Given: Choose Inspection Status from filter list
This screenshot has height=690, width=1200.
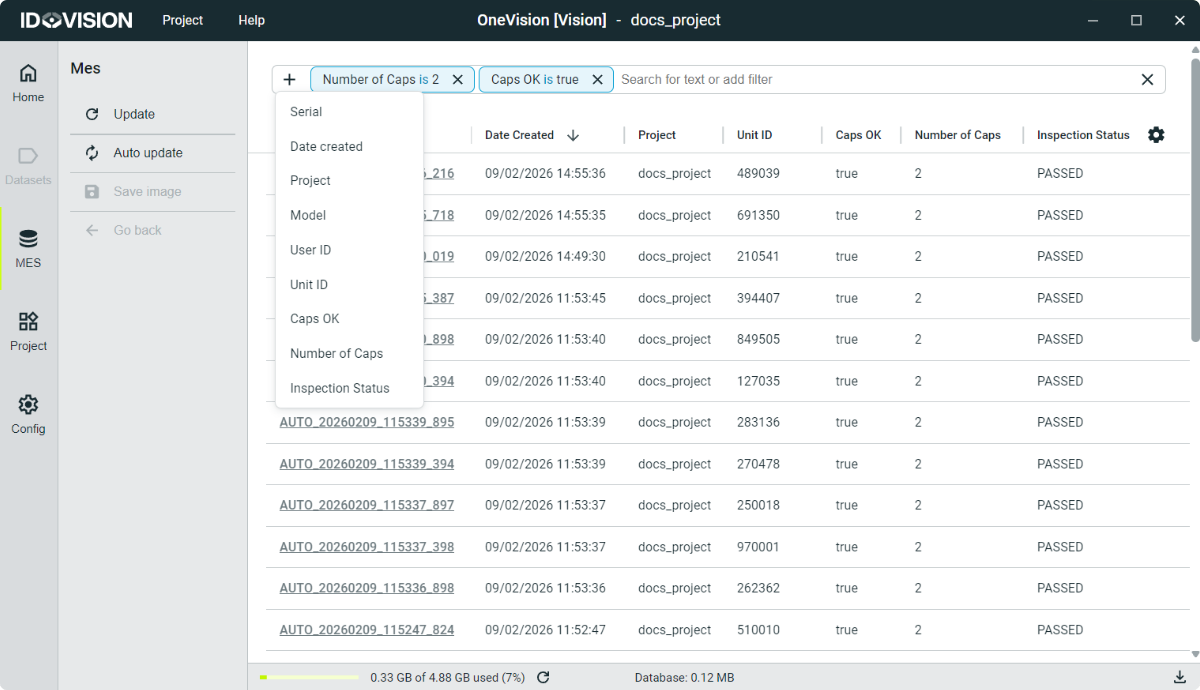Looking at the screenshot, I should click(x=339, y=388).
